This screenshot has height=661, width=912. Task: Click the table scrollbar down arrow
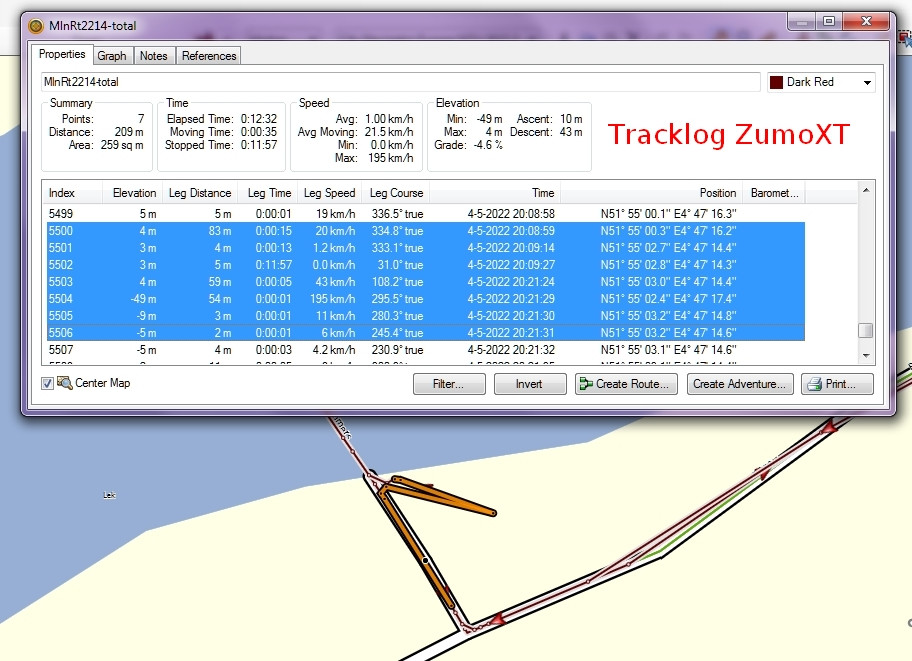[866, 356]
